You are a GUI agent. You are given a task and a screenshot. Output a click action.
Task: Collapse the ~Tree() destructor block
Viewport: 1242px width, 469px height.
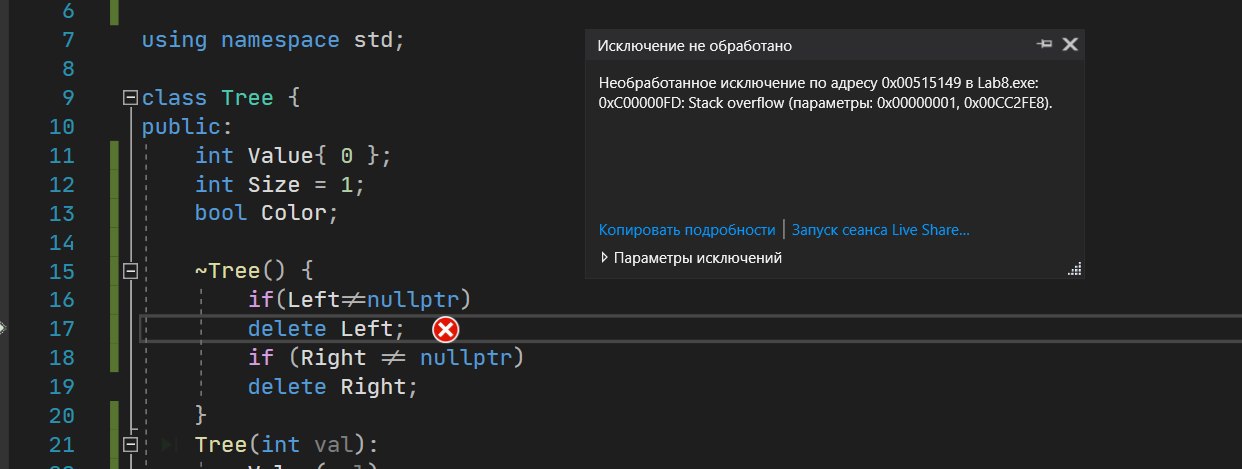(128, 271)
